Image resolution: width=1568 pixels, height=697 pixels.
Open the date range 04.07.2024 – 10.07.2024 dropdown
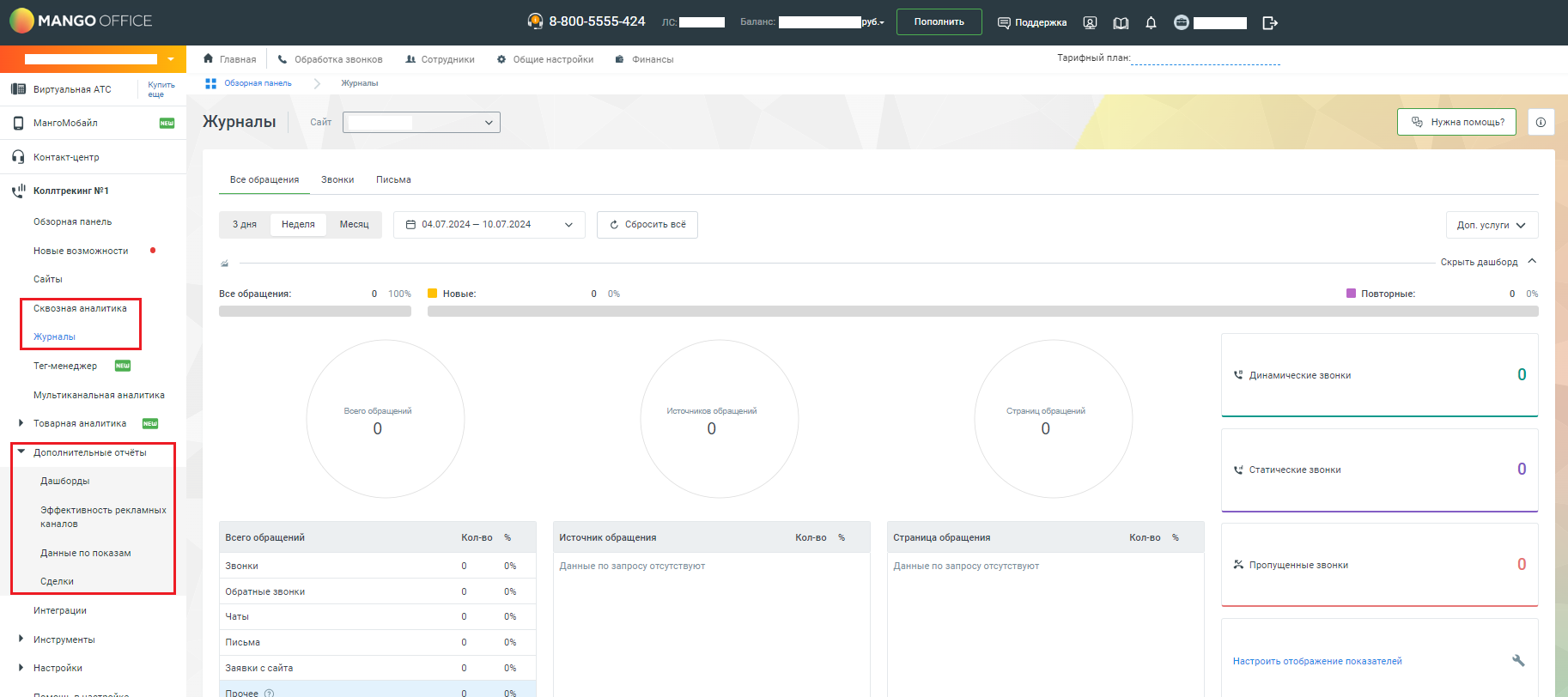pyautogui.click(x=489, y=225)
